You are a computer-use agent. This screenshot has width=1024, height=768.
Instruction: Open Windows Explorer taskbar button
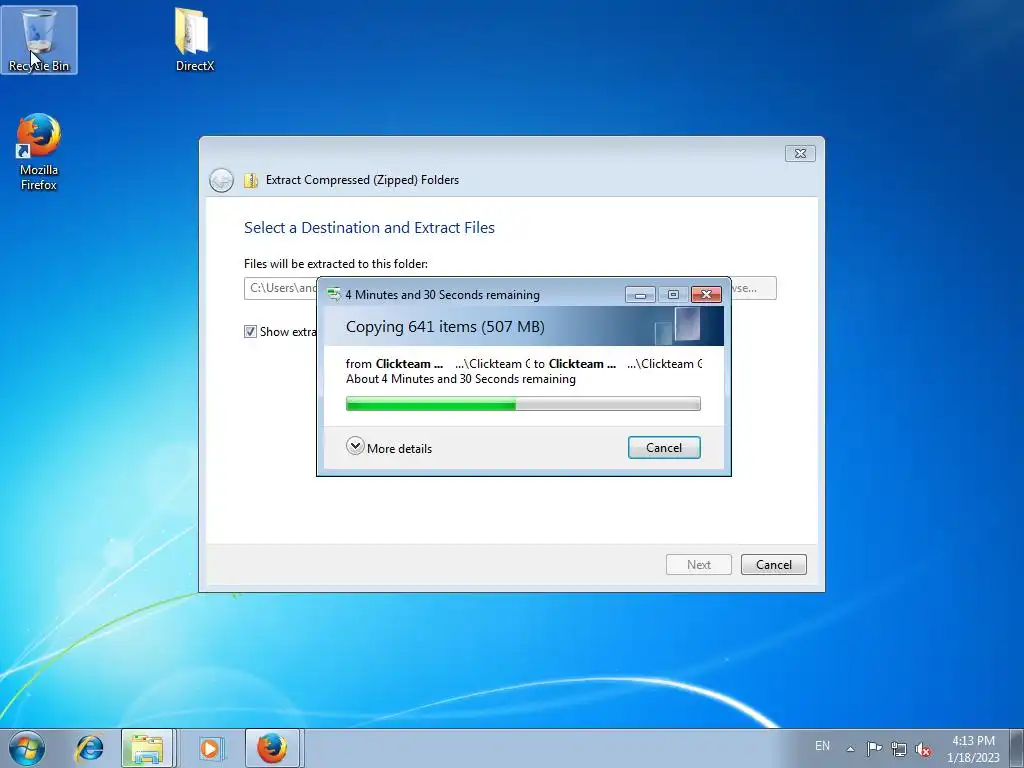point(147,748)
